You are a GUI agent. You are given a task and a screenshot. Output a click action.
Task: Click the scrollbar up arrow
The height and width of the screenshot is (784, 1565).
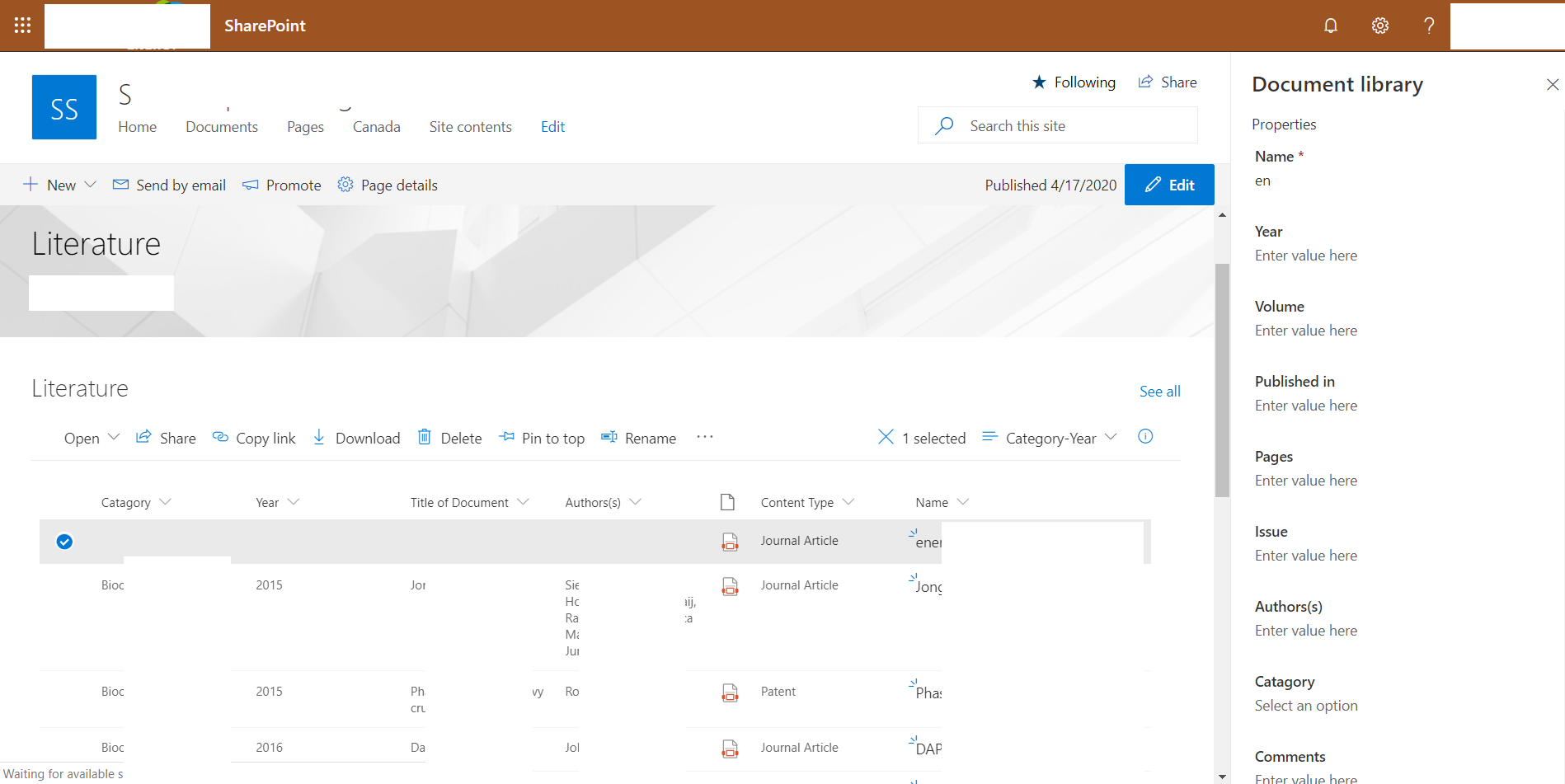click(x=1222, y=214)
